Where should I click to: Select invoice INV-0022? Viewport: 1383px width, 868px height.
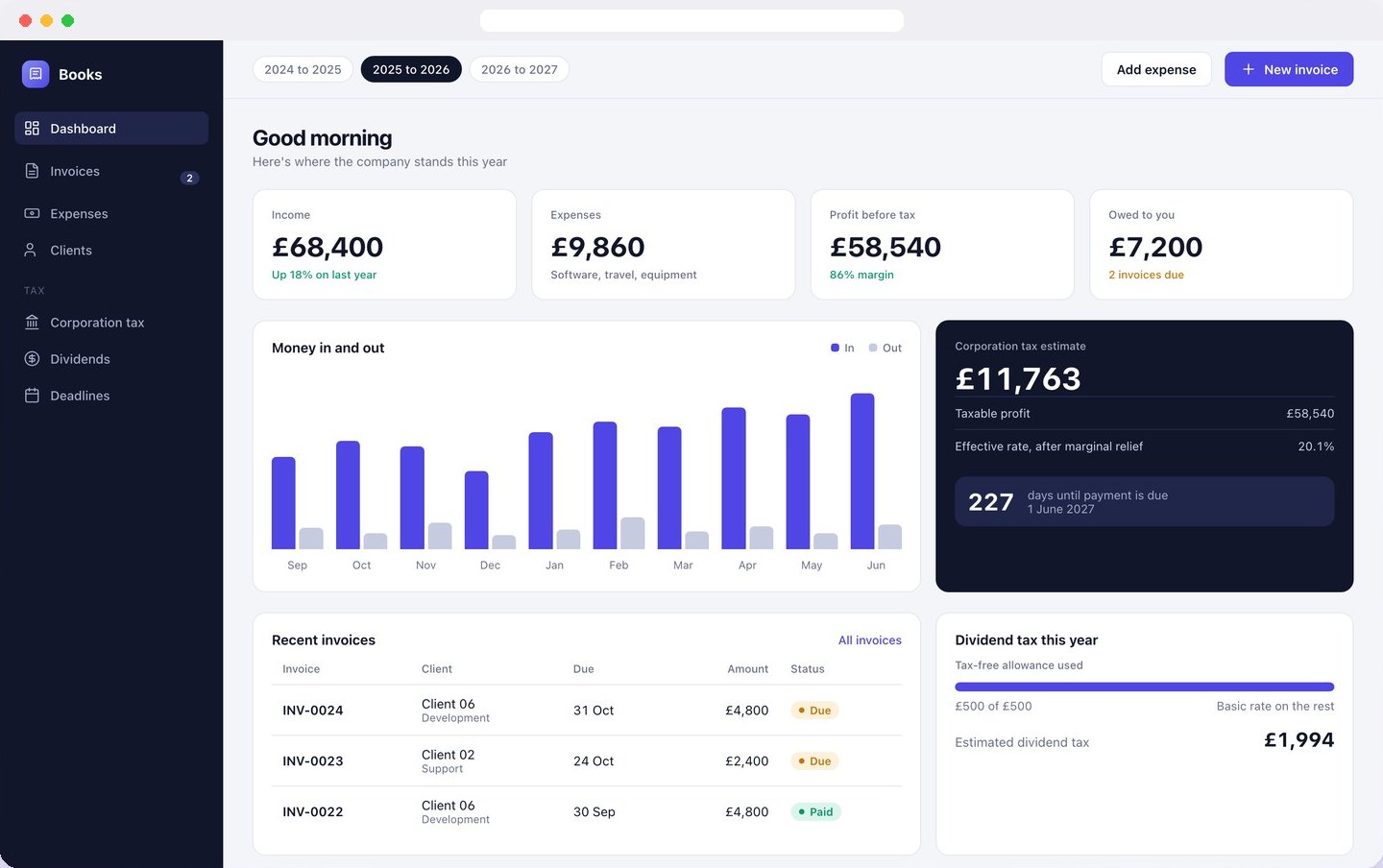(x=587, y=812)
